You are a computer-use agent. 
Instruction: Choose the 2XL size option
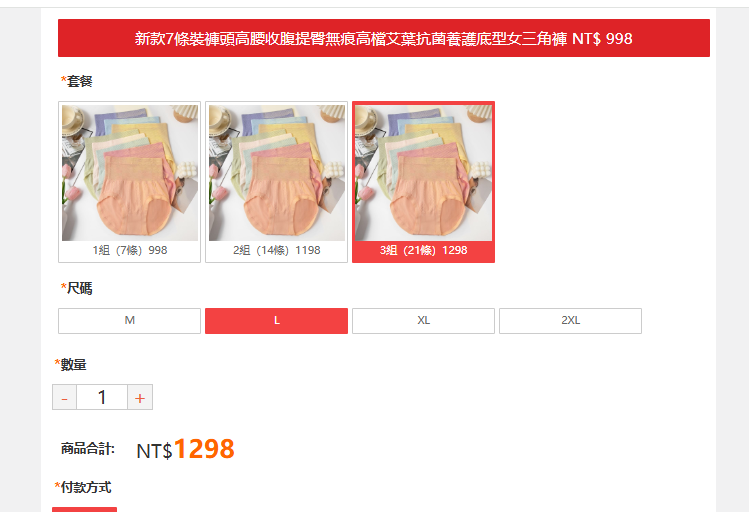pyautogui.click(x=570, y=320)
